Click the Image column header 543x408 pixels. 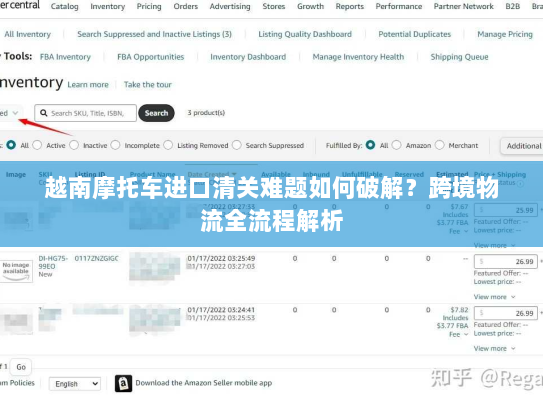click(16, 175)
